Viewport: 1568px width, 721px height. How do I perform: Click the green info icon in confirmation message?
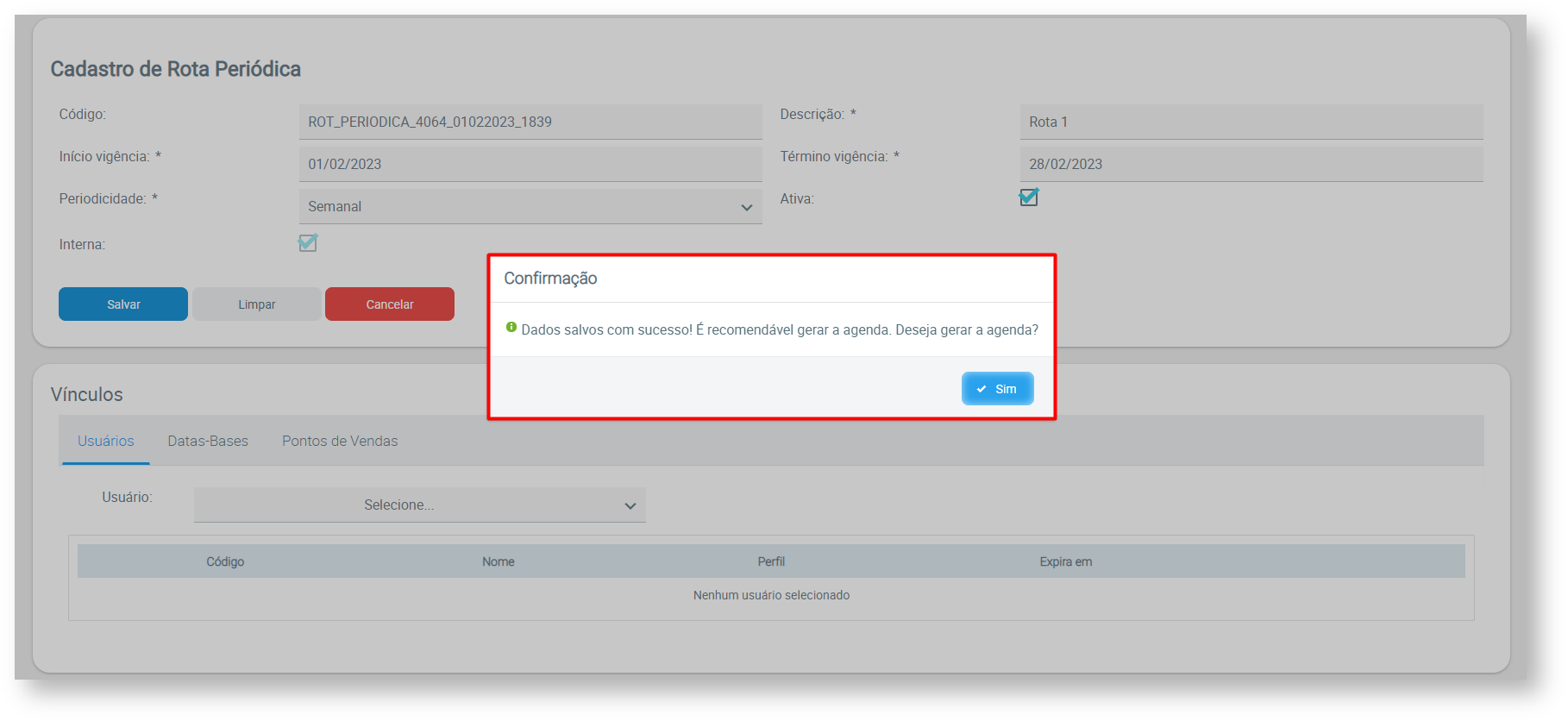pyautogui.click(x=511, y=327)
